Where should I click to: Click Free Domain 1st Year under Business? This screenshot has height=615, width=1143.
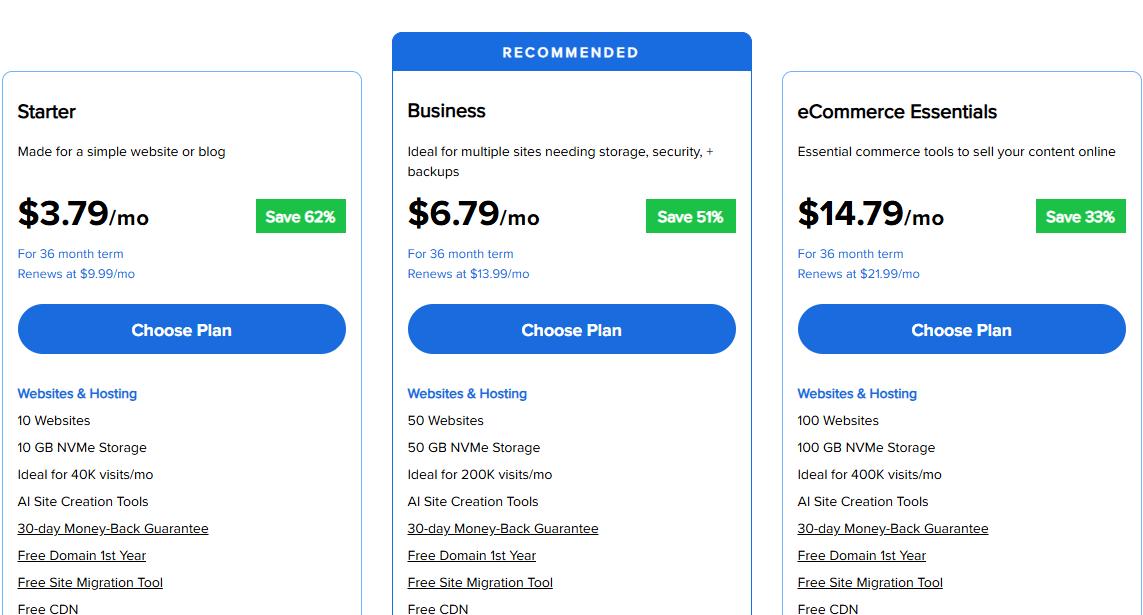[x=472, y=556]
